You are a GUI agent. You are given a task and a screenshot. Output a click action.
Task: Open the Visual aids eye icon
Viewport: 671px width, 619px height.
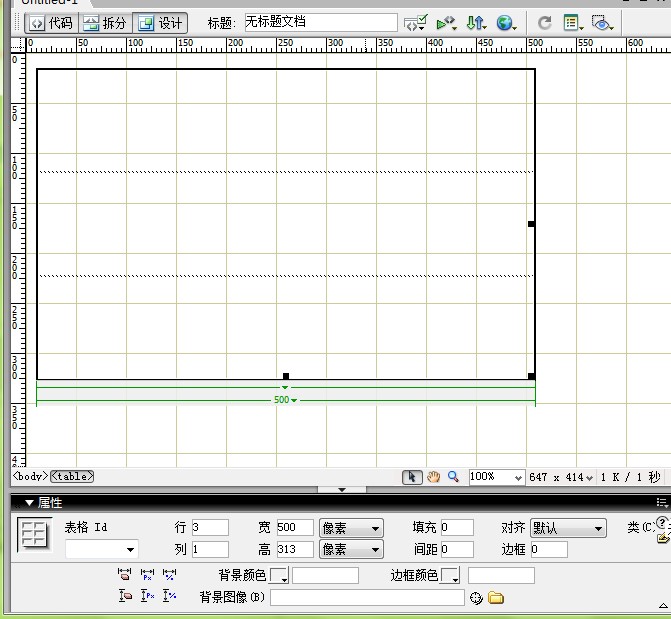click(x=603, y=23)
